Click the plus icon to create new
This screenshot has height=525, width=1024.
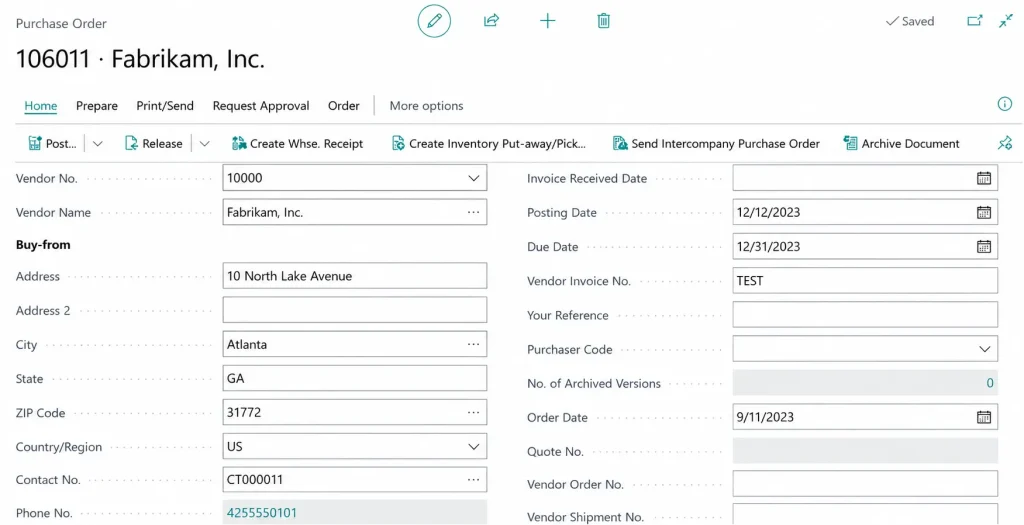tap(547, 21)
